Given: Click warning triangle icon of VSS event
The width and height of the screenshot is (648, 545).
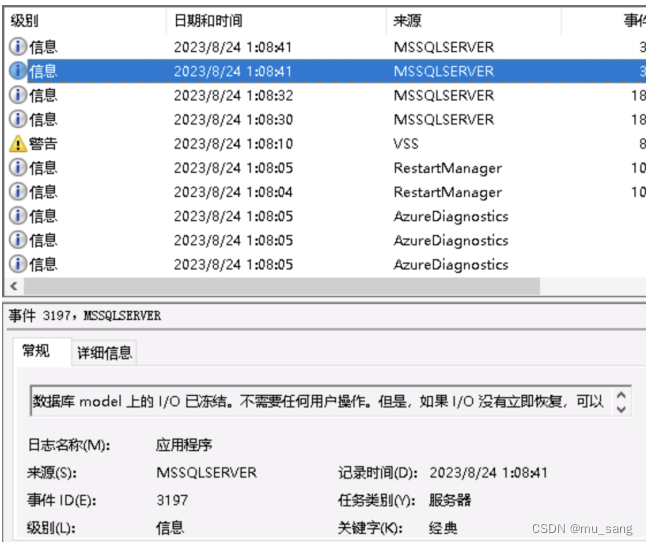Looking at the screenshot, I should click(18, 144).
